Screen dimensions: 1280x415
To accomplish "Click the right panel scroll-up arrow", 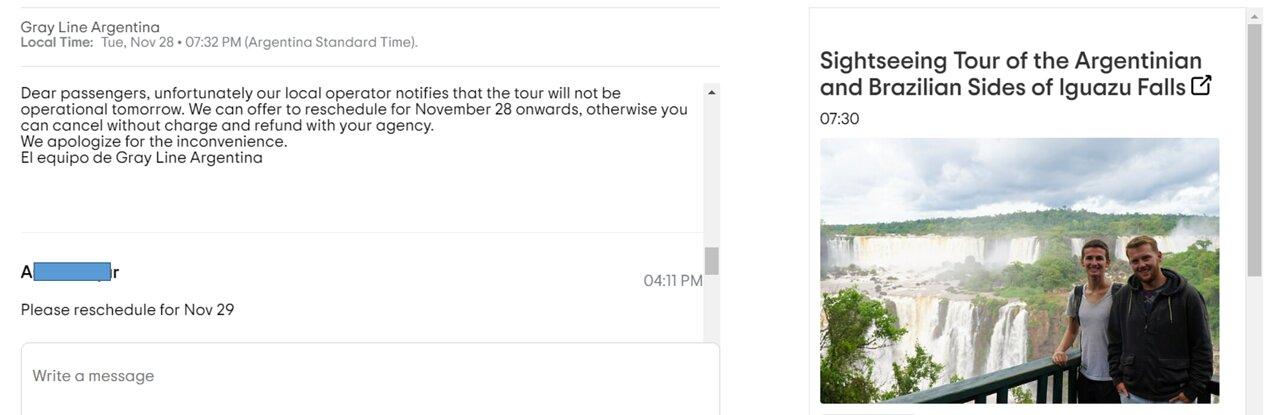I will pyautogui.click(x=1254, y=17).
